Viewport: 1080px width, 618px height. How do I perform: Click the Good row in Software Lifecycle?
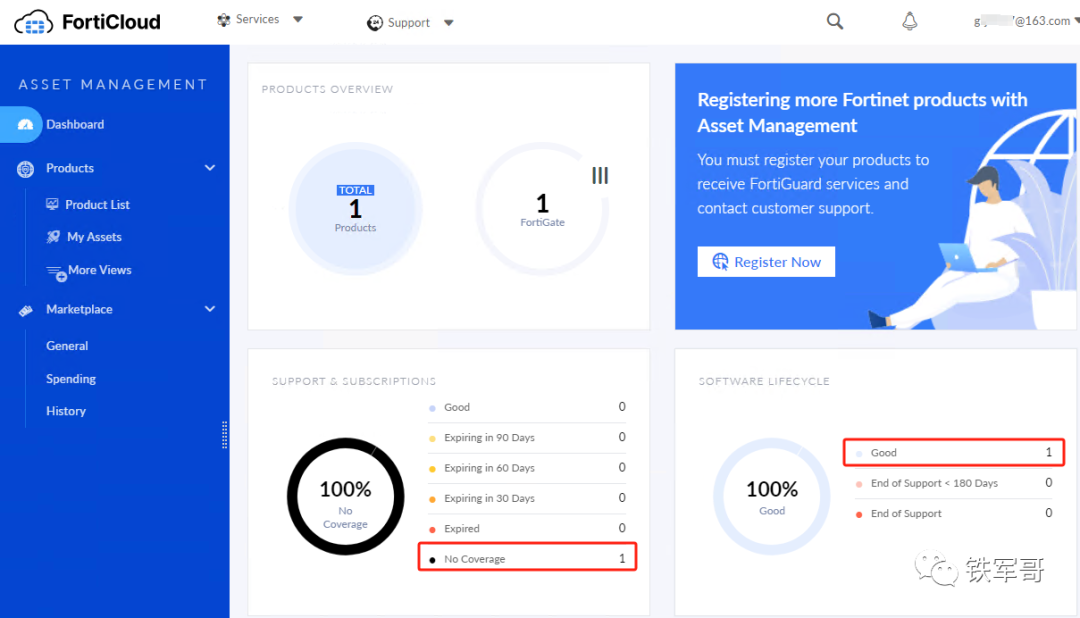point(954,453)
